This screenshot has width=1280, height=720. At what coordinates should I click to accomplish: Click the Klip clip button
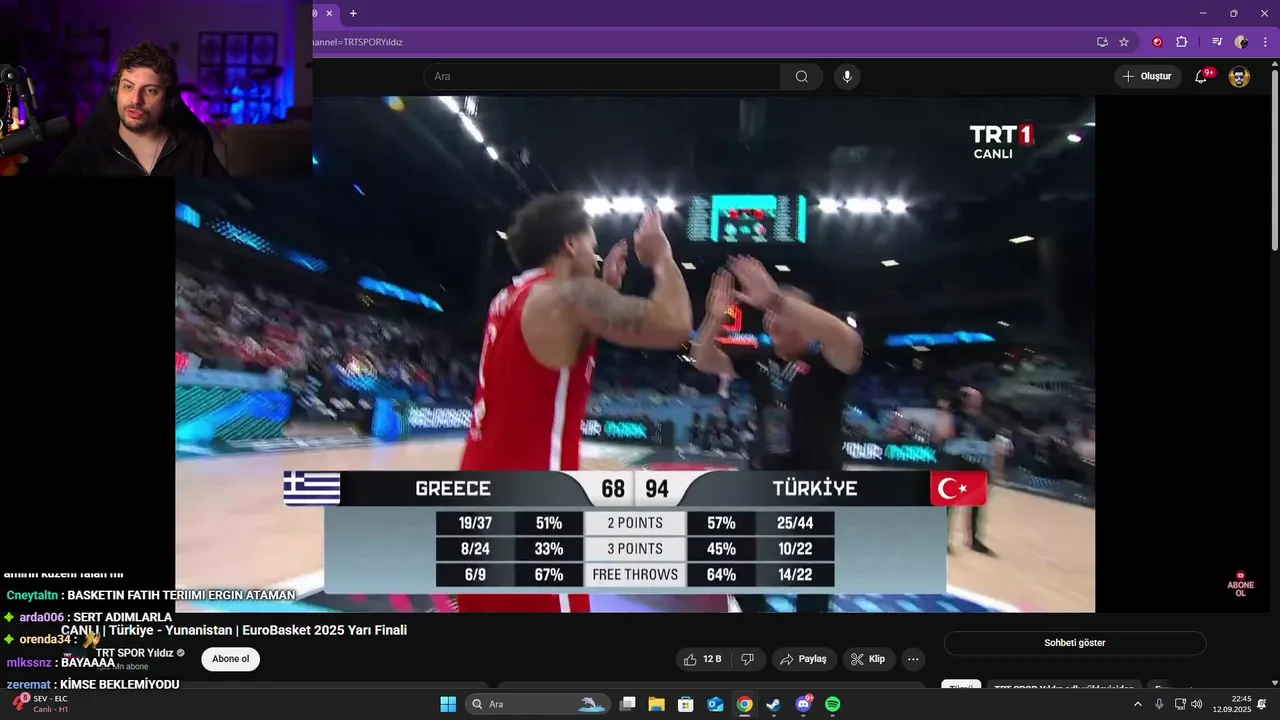pos(868,659)
